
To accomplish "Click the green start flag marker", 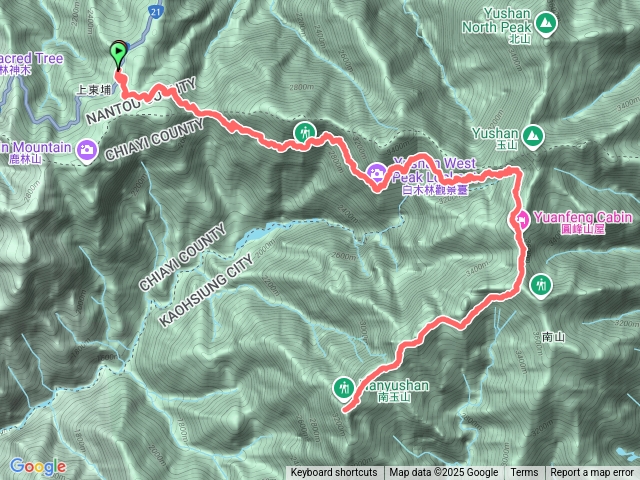I will (x=118, y=54).
